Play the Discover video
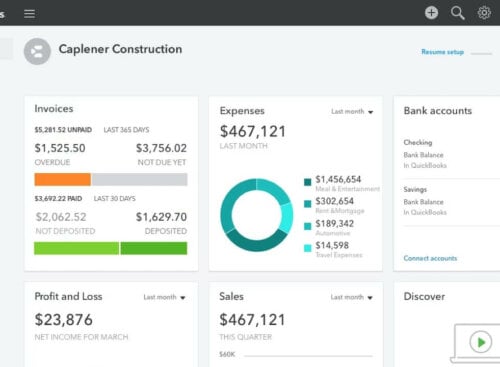This screenshot has height=367, width=500. (x=480, y=342)
